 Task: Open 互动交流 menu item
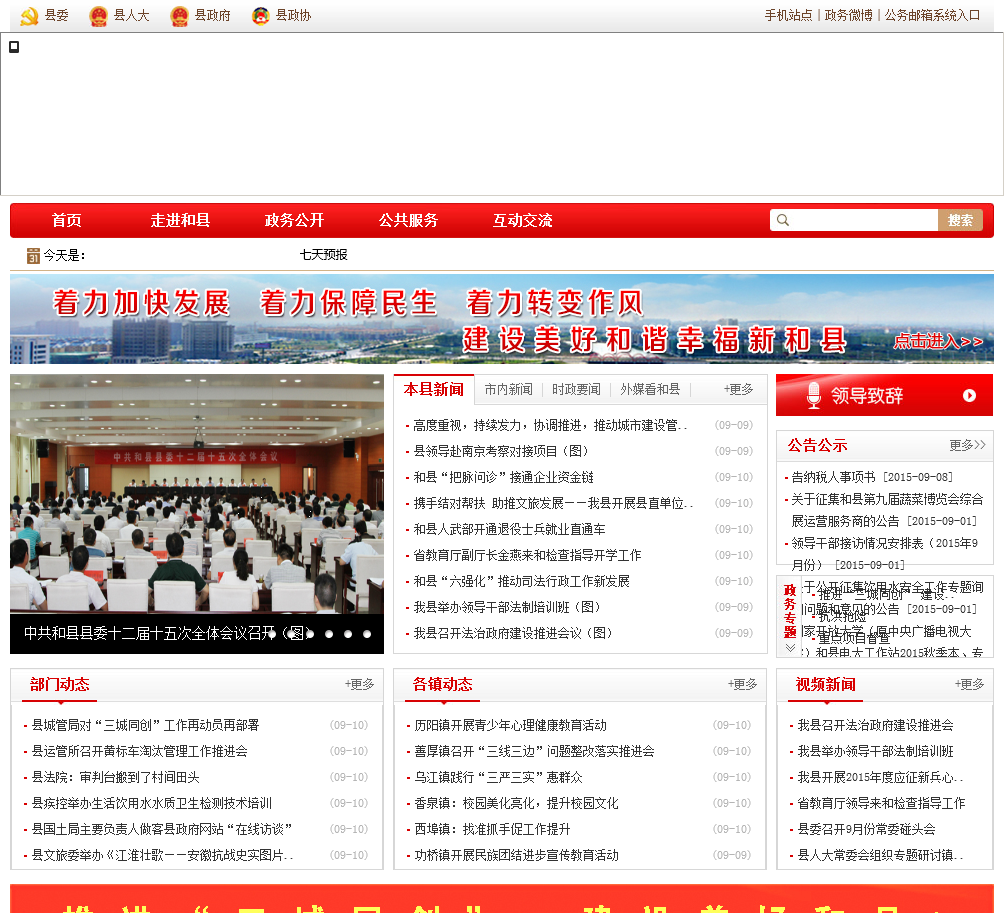tap(522, 220)
